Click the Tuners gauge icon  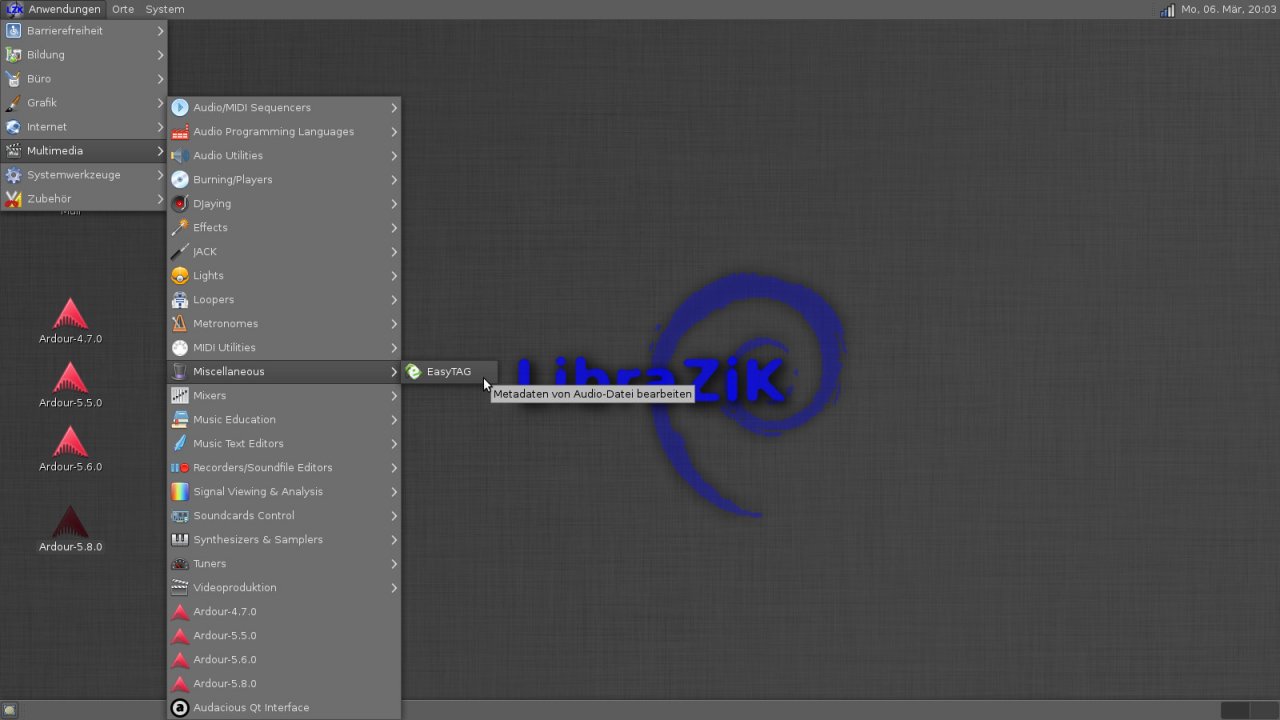pos(180,563)
